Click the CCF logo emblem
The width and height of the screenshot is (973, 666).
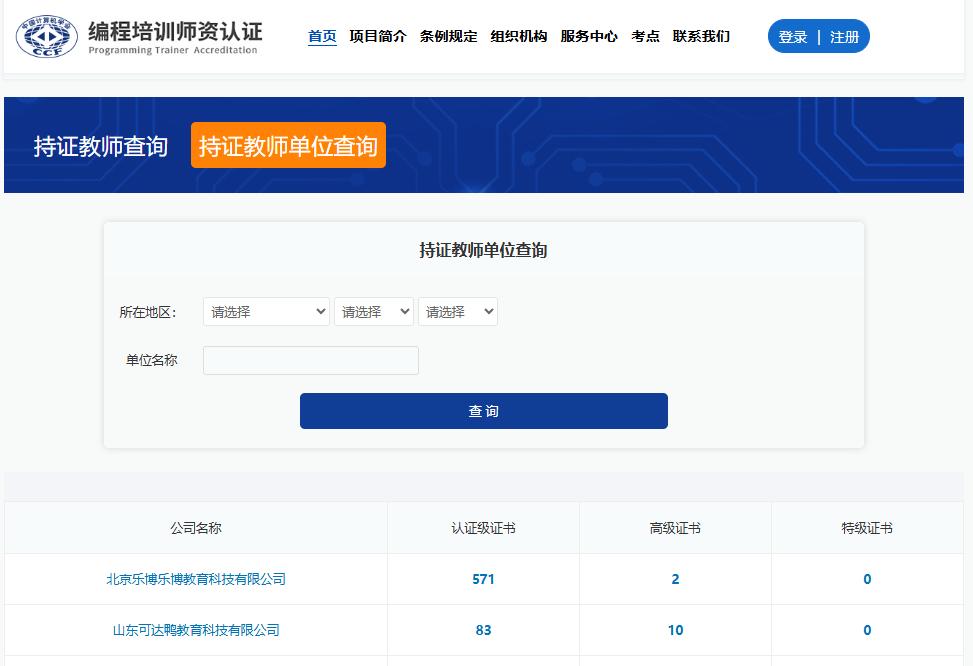(47, 37)
